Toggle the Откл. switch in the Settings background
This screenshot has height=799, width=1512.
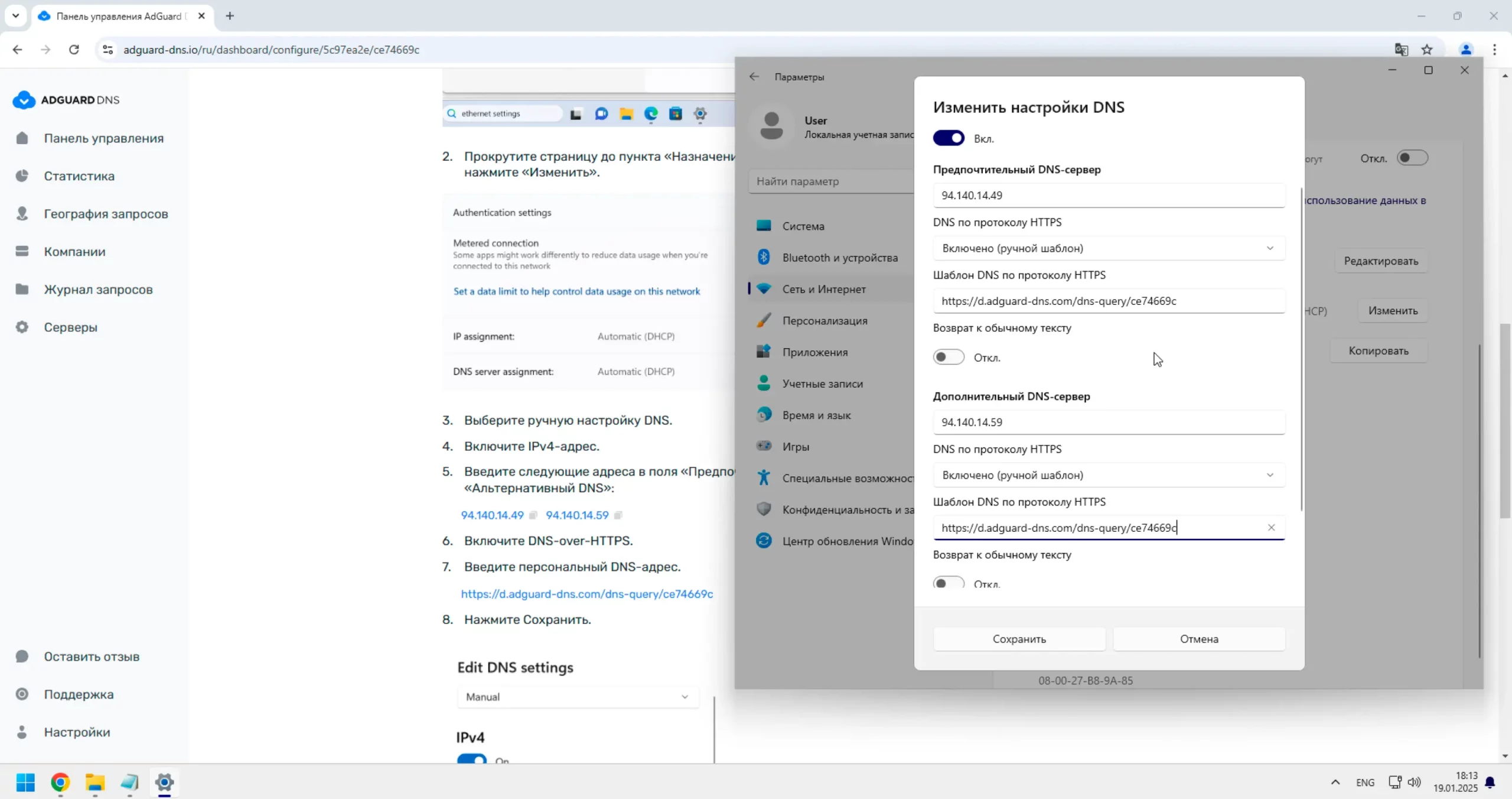coord(1412,158)
